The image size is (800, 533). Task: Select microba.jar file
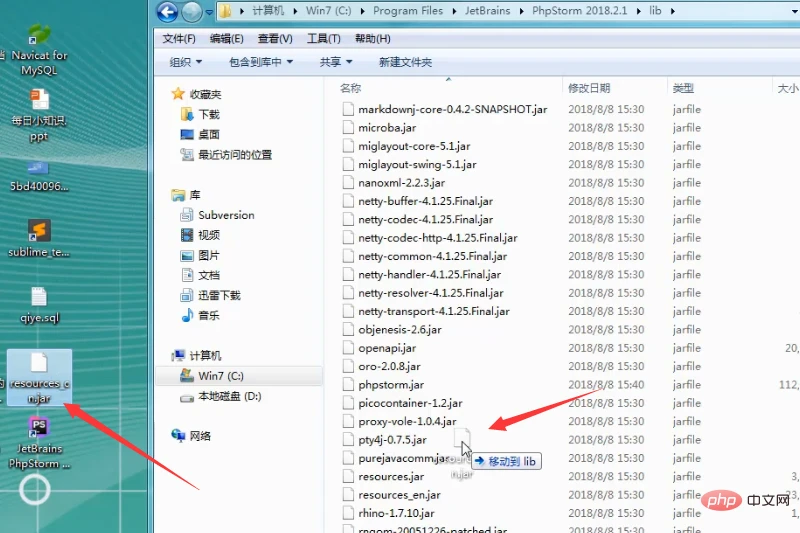[380, 128]
